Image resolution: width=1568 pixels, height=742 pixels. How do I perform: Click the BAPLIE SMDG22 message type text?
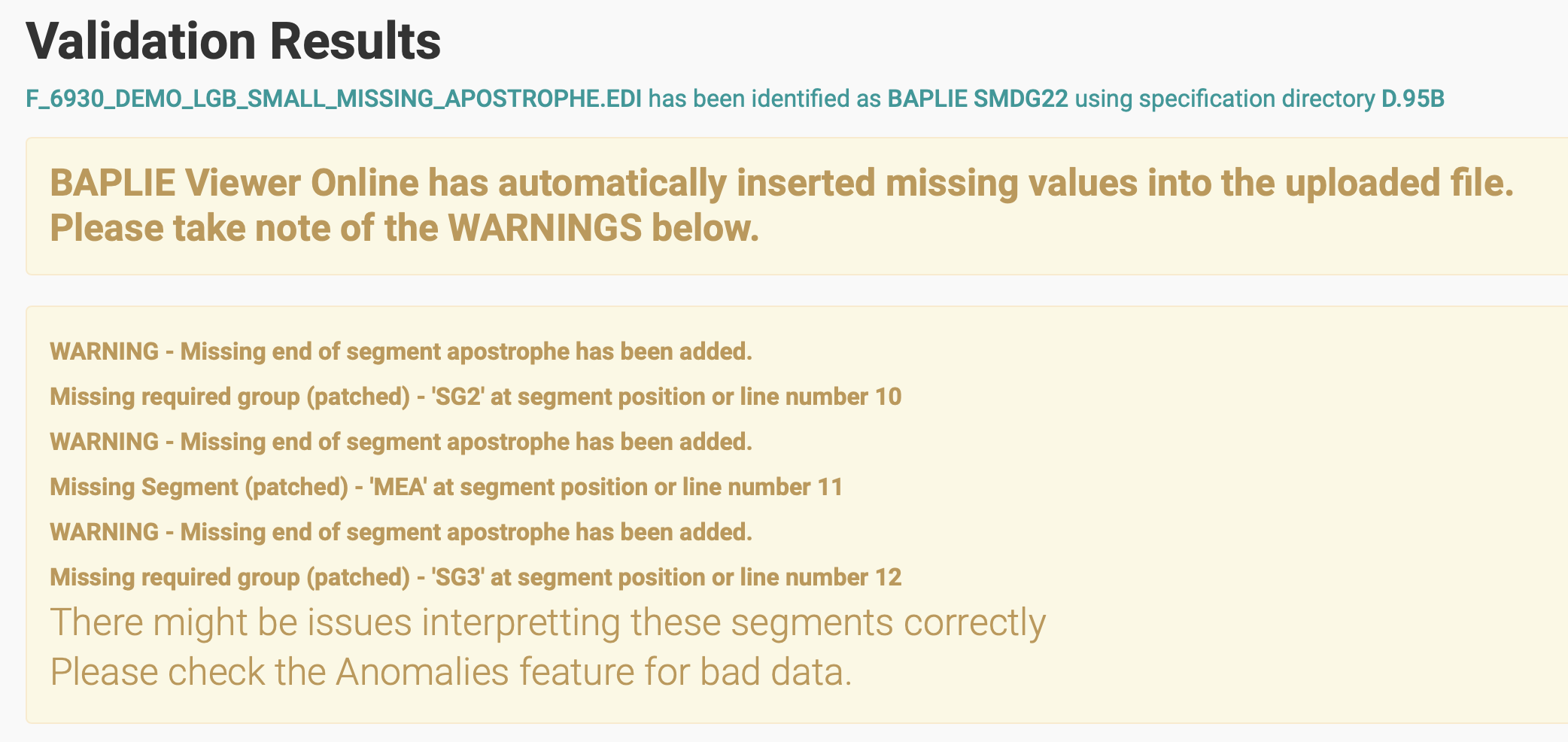[977, 99]
